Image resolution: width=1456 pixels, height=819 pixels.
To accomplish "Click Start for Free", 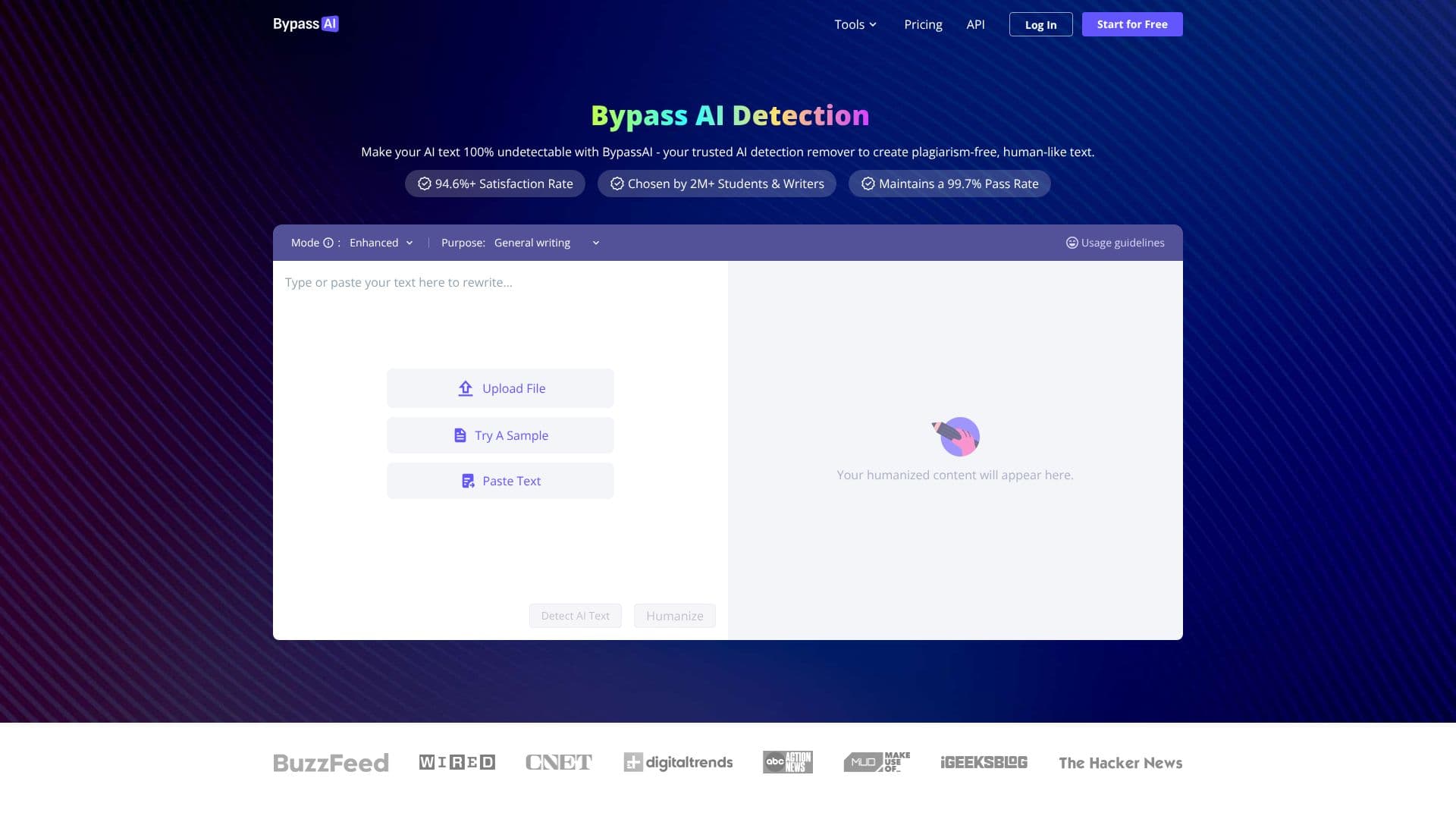I will [1132, 24].
